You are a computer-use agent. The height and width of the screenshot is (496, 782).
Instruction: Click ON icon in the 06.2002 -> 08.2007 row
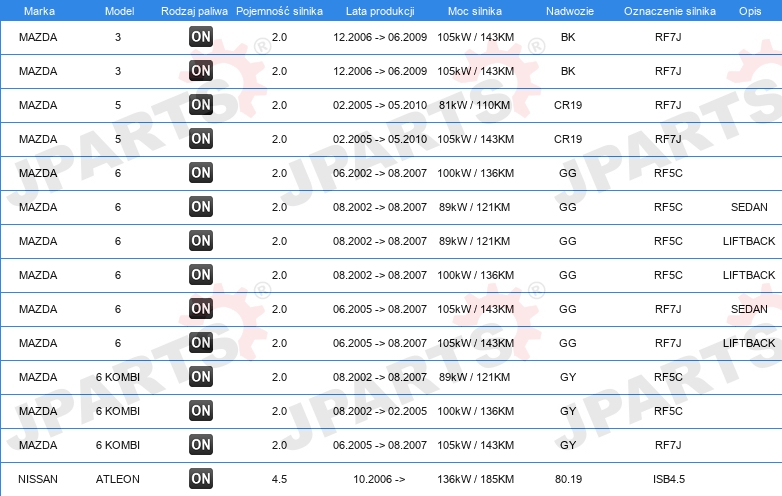coord(201,172)
